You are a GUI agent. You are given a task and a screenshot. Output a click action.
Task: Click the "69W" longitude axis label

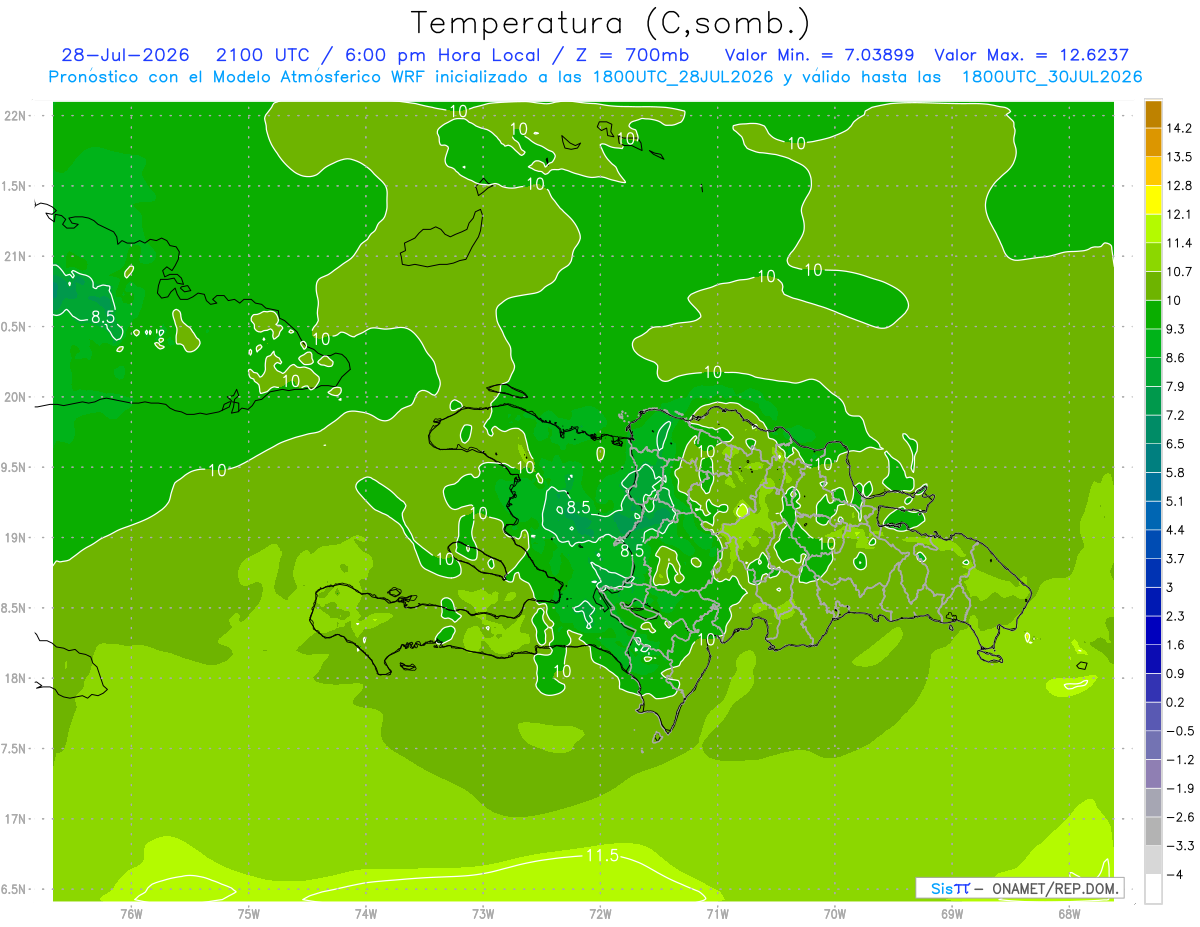(x=952, y=913)
